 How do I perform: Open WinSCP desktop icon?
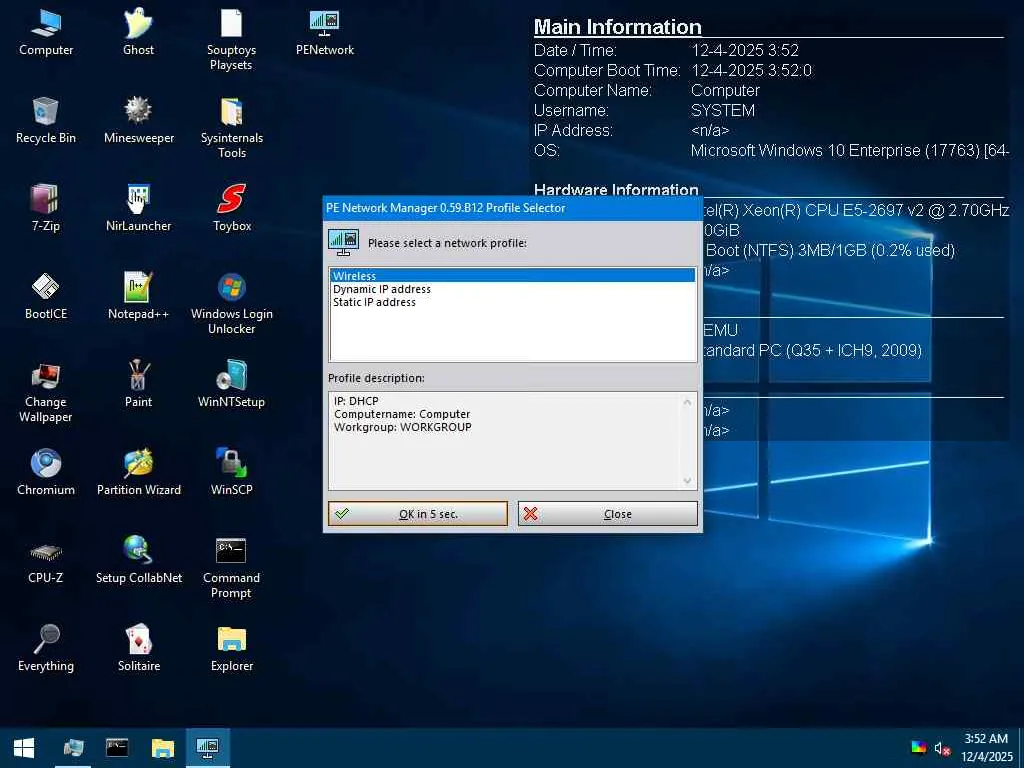click(x=231, y=472)
